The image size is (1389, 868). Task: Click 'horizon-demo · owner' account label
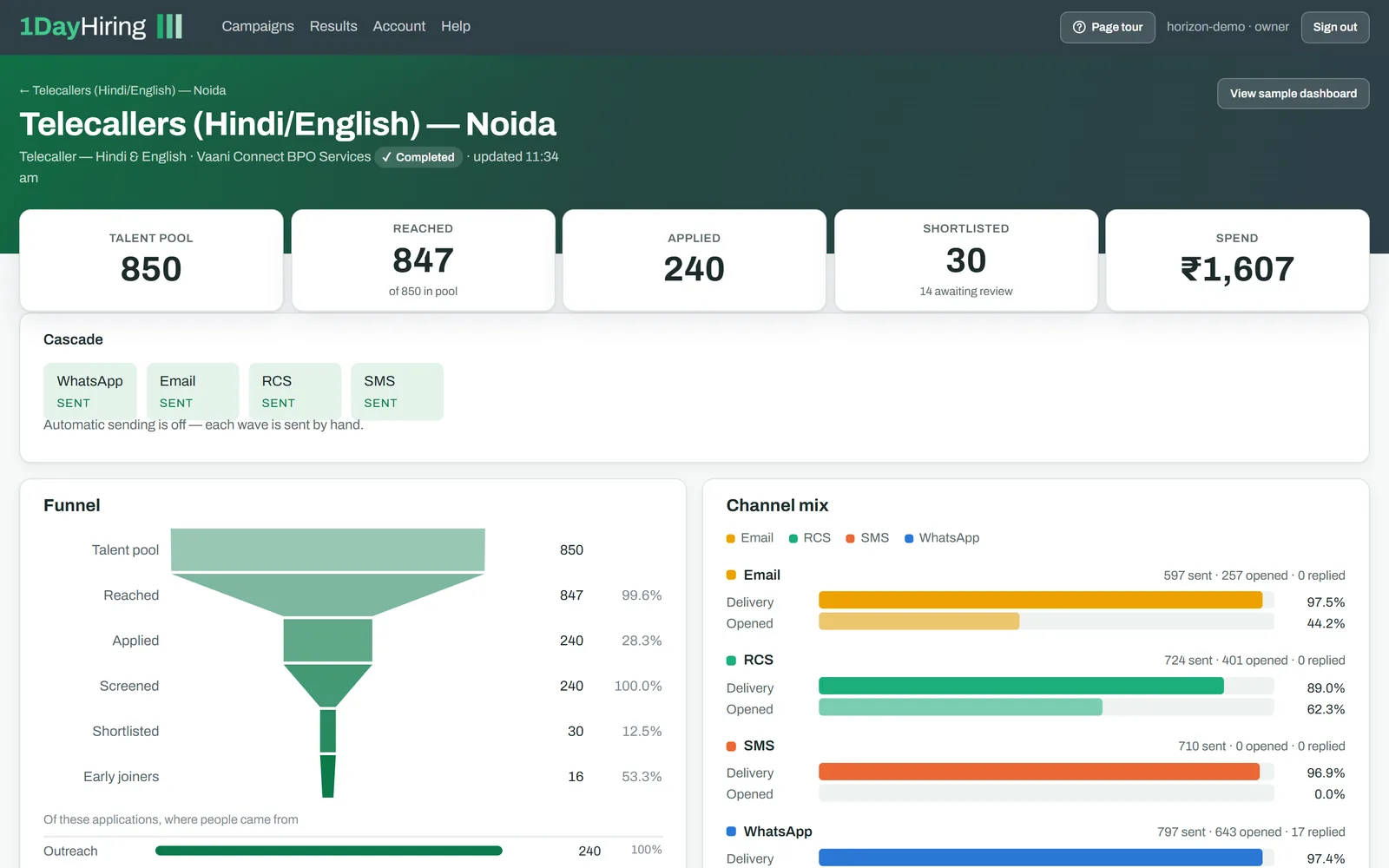click(1228, 27)
